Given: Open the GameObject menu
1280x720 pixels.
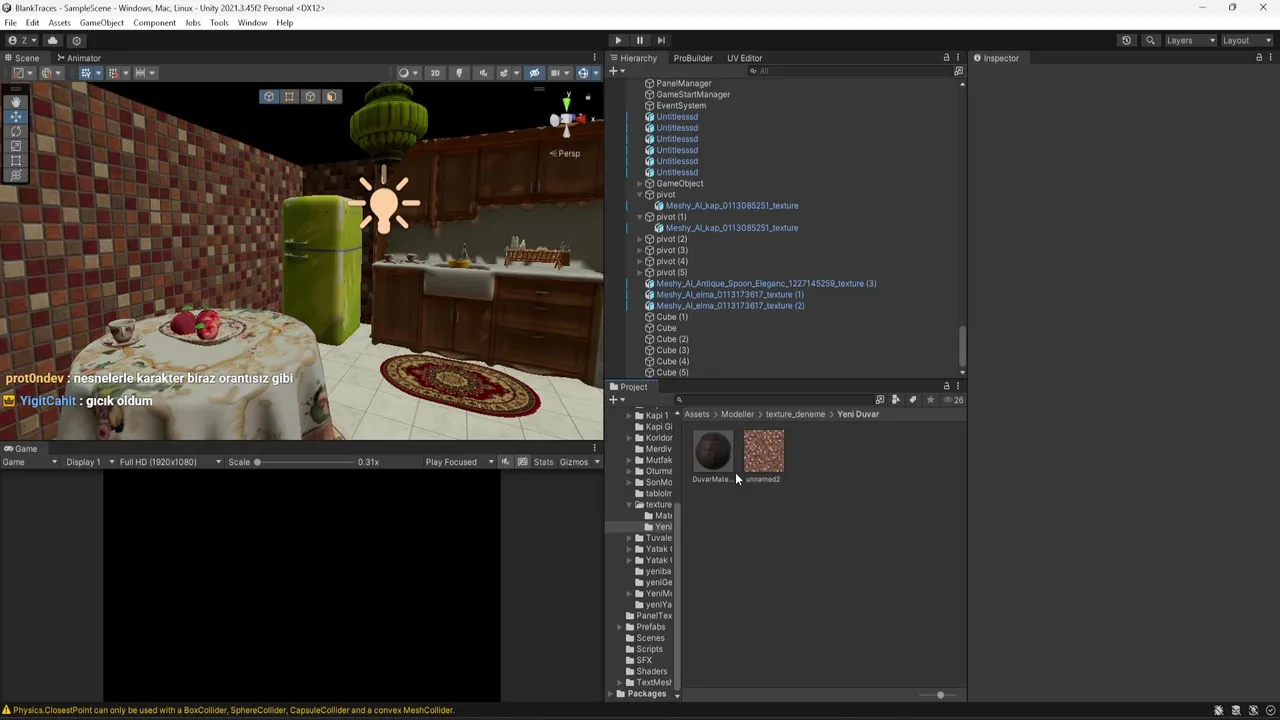Looking at the screenshot, I should (x=102, y=22).
